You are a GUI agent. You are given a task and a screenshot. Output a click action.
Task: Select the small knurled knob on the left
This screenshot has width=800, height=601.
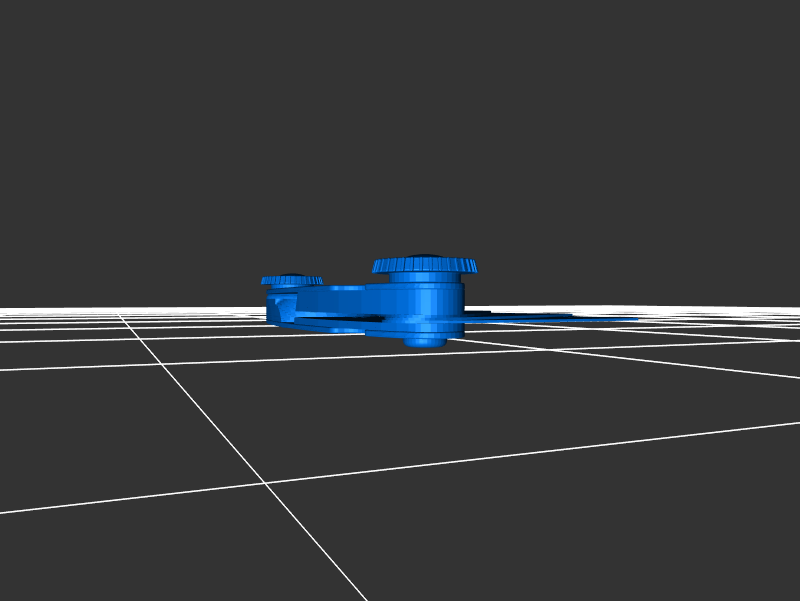point(291,281)
